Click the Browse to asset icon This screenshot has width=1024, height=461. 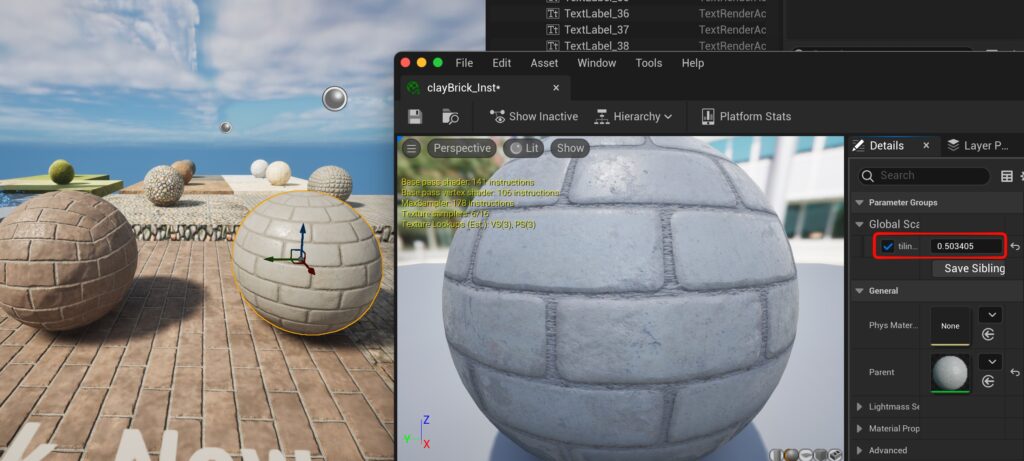(451, 117)
